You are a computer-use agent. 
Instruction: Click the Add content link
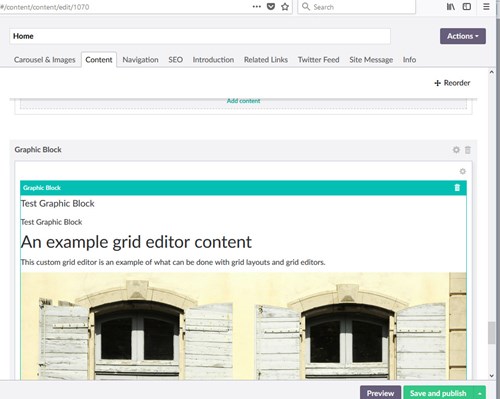pyautogui.click(x=243, y=101)
